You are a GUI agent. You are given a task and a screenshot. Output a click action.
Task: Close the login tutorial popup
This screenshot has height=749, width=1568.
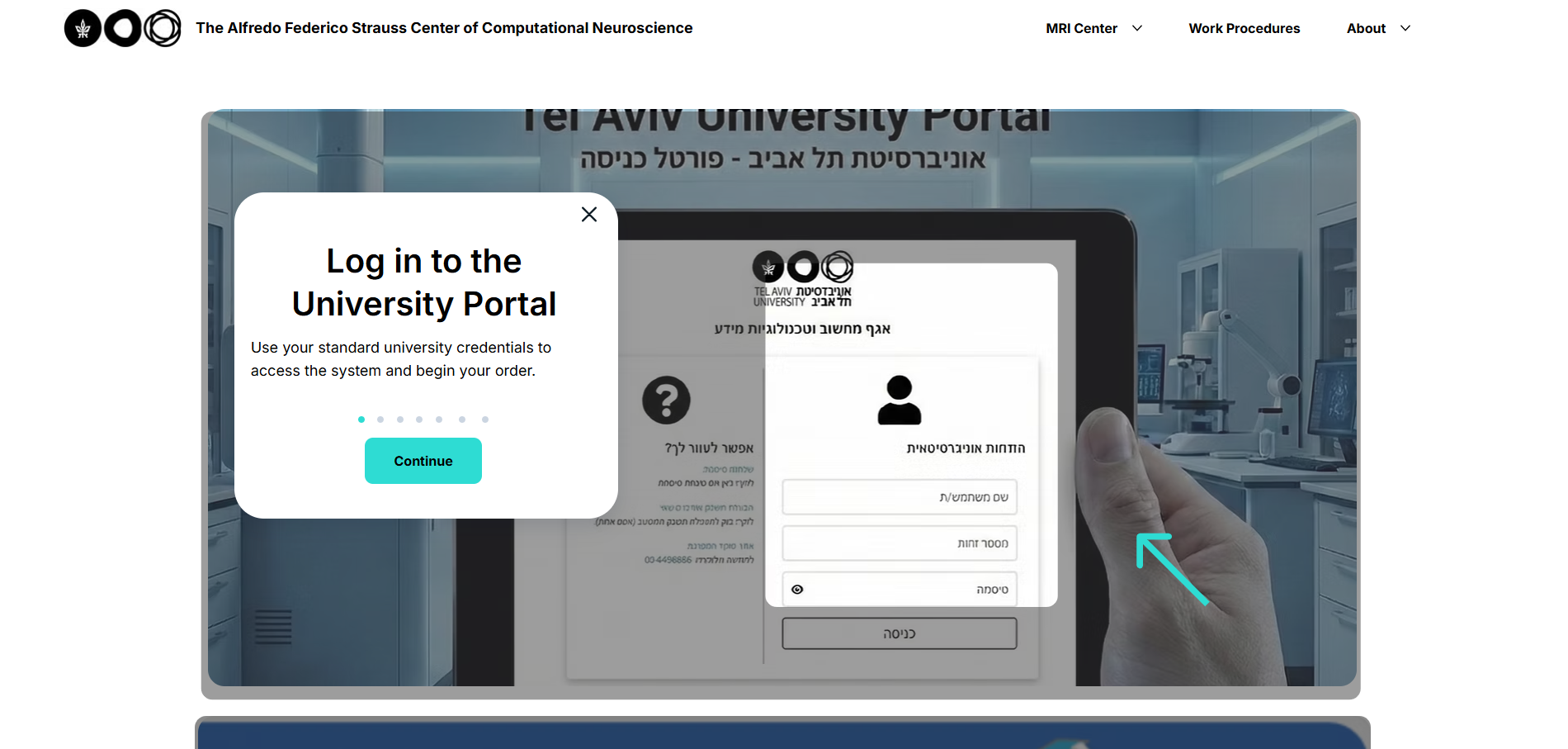(x=588, y=215)
